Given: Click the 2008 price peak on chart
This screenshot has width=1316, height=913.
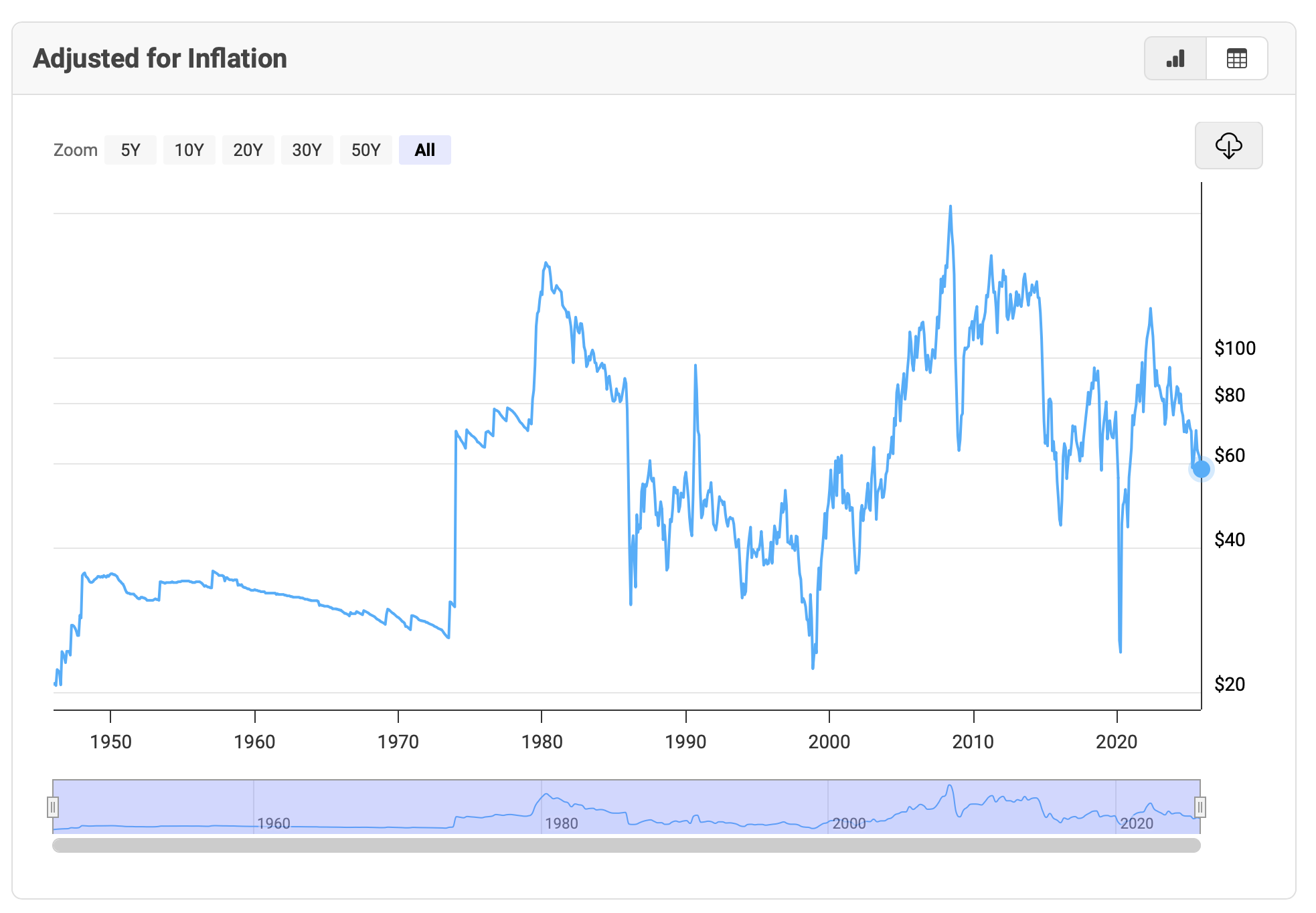Looking at the screenshot, I should point(950,207).
